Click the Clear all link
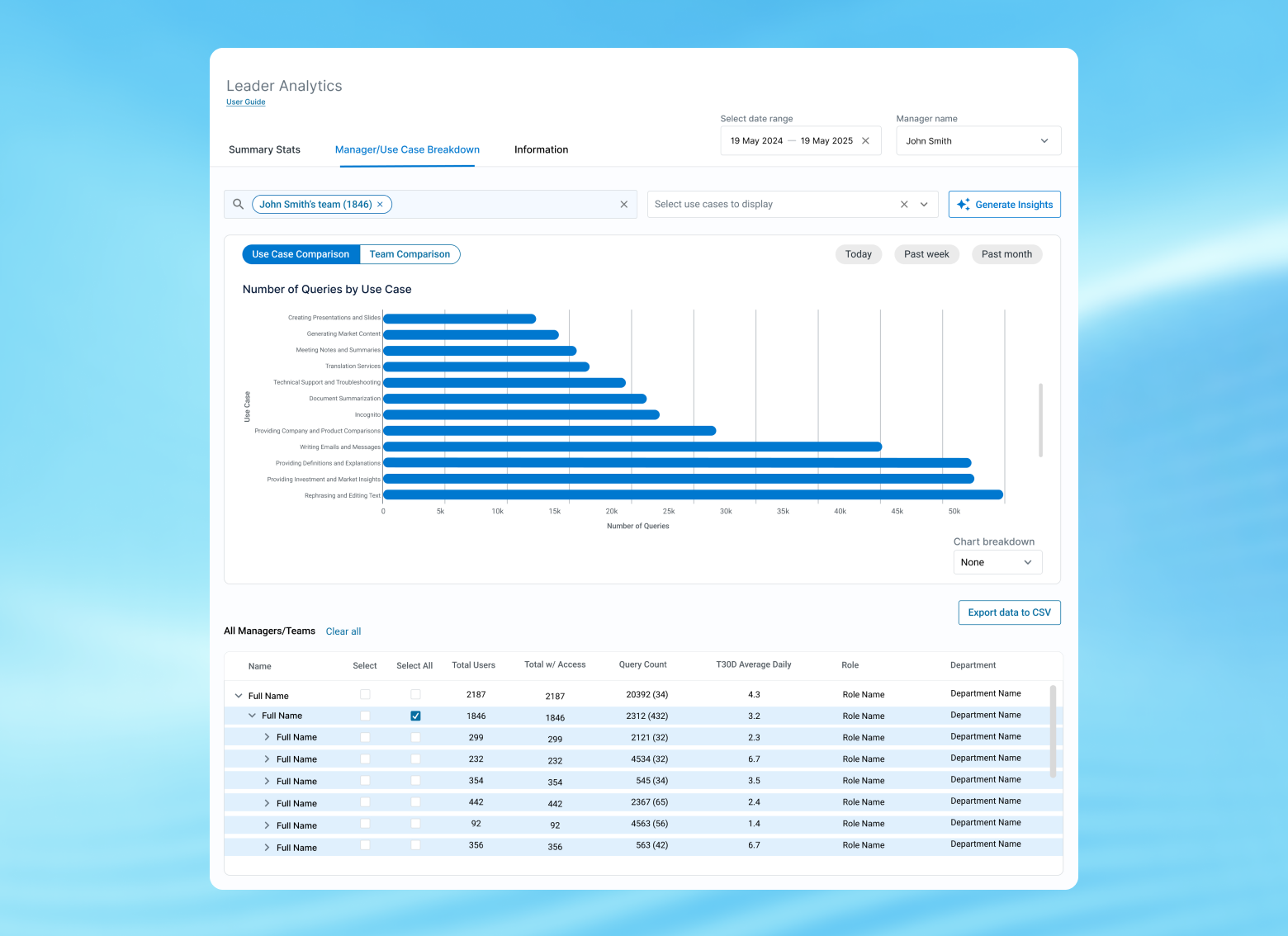 coord(343,631)
